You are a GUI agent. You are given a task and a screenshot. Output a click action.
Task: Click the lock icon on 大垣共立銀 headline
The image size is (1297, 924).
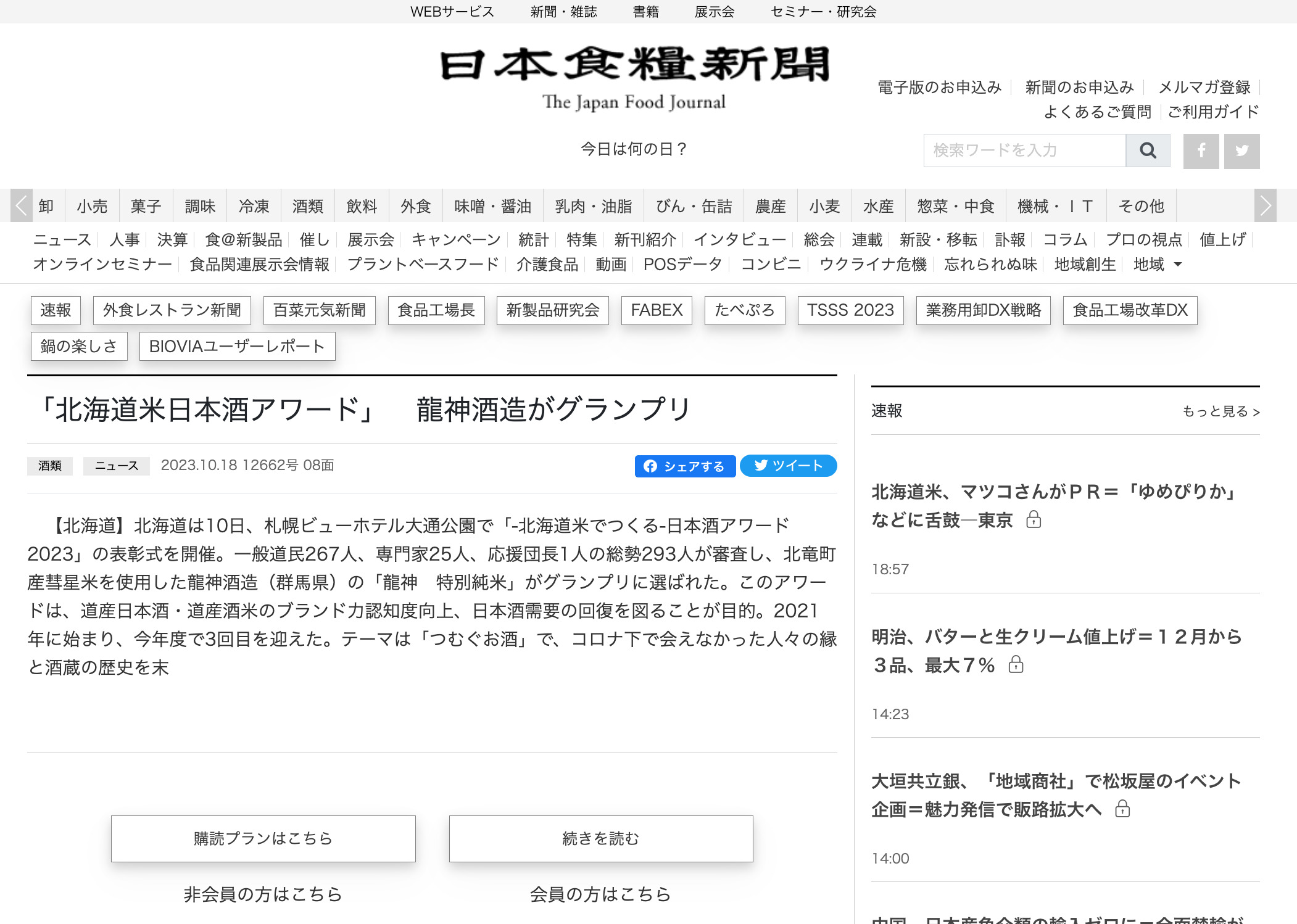pos(1123,809)
